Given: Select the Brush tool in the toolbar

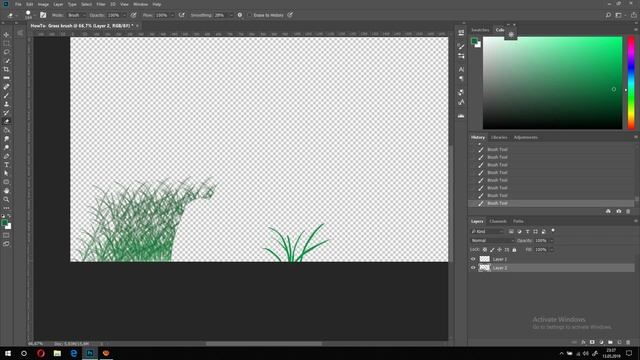Looking at the screenshot, I should coord(7,96).
